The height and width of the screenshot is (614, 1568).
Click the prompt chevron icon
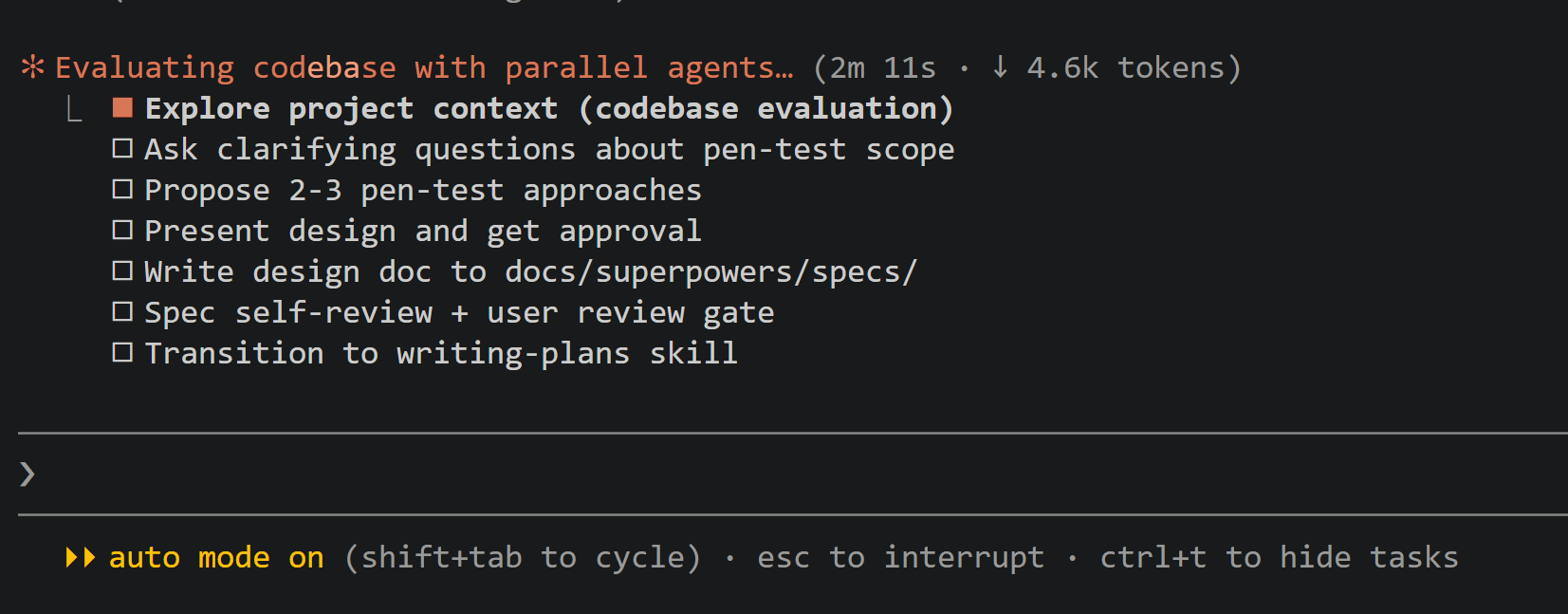(28, 474)
